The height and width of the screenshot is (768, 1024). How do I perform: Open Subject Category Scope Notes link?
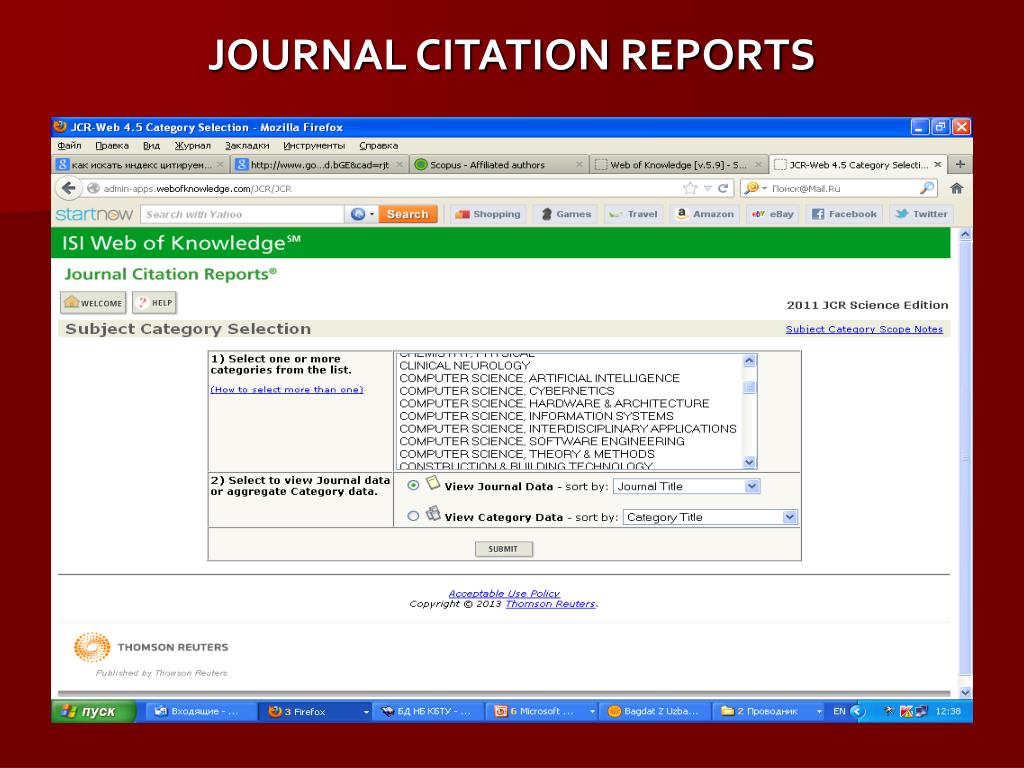[864, 329]
